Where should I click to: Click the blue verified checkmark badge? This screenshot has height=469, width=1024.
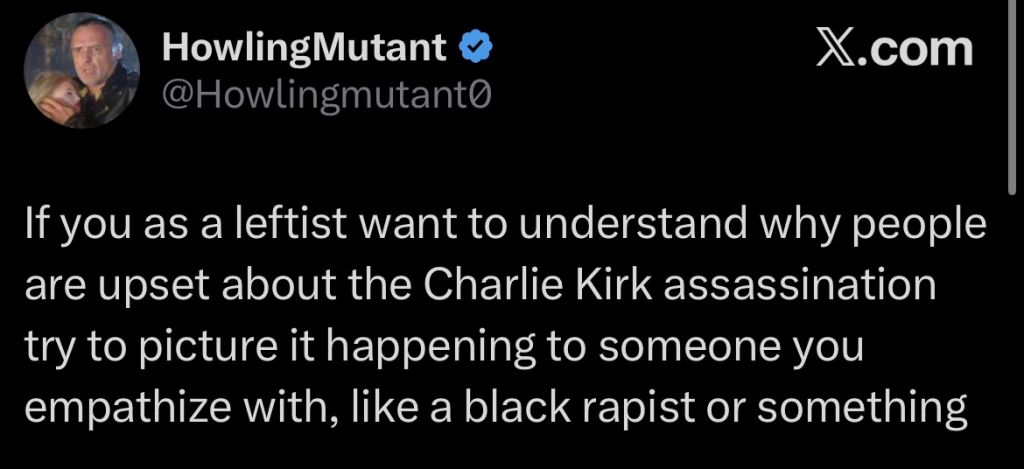pos(474,46)
